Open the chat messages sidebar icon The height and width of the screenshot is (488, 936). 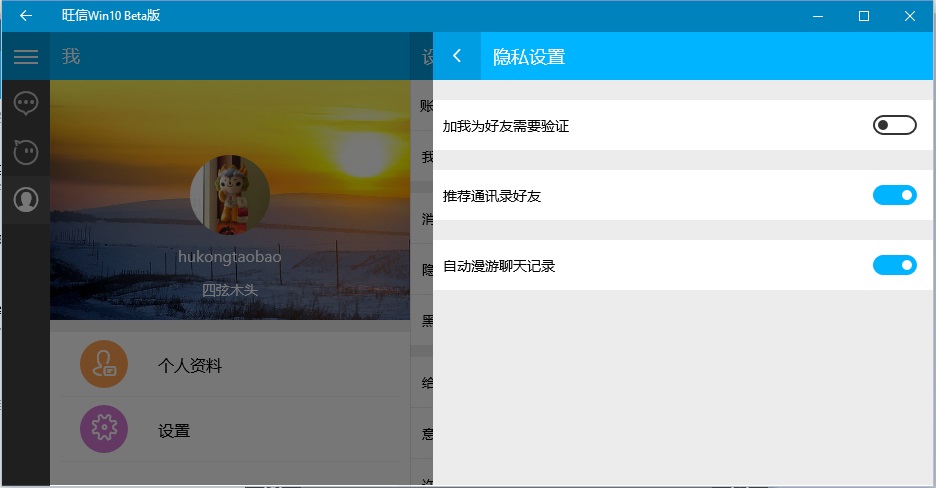pyautogui.click(x=26, y=103)
